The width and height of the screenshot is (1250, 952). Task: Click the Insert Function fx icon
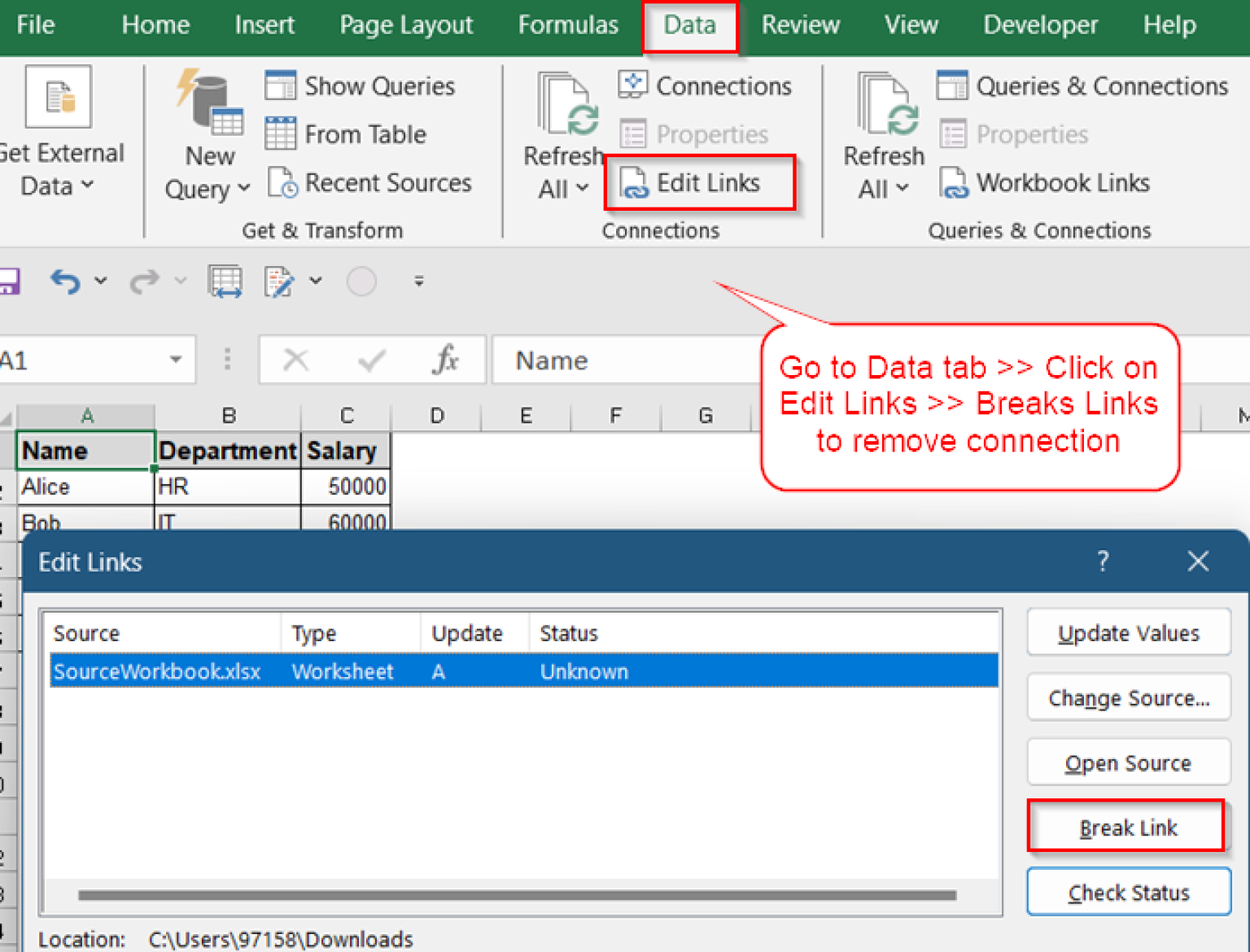(444, 360)
